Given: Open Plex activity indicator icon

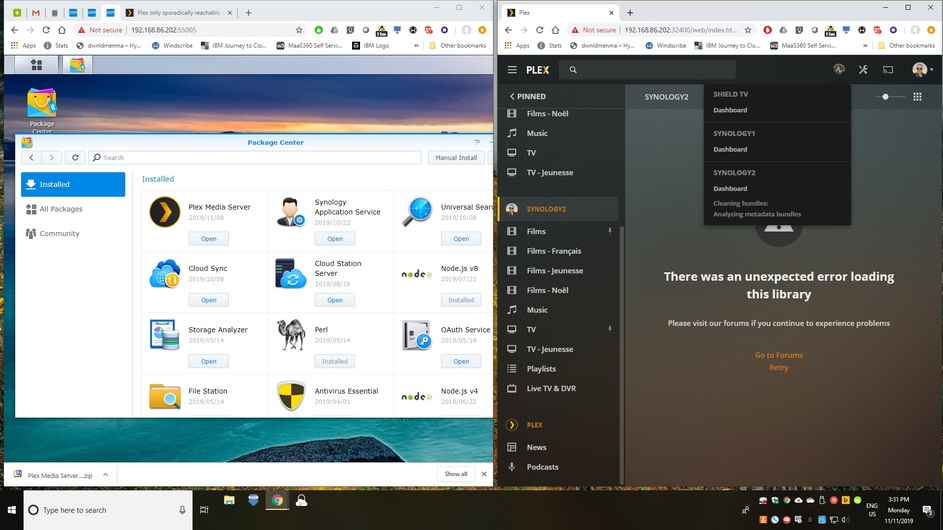Looking at the screenshot, I should [x=839, y=70].
